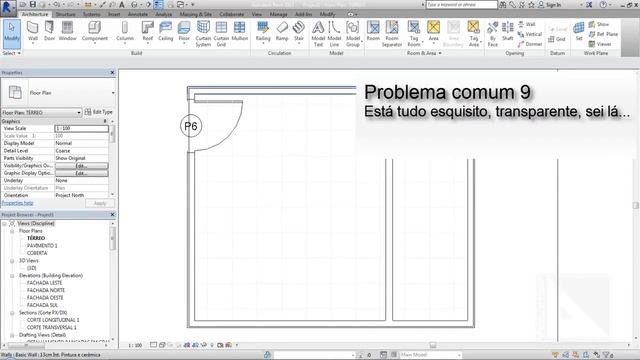Collapse the Sections (Corte RX/DX) node
The height and width of the screenshot is (360, 640).
(x=12, y=313)
